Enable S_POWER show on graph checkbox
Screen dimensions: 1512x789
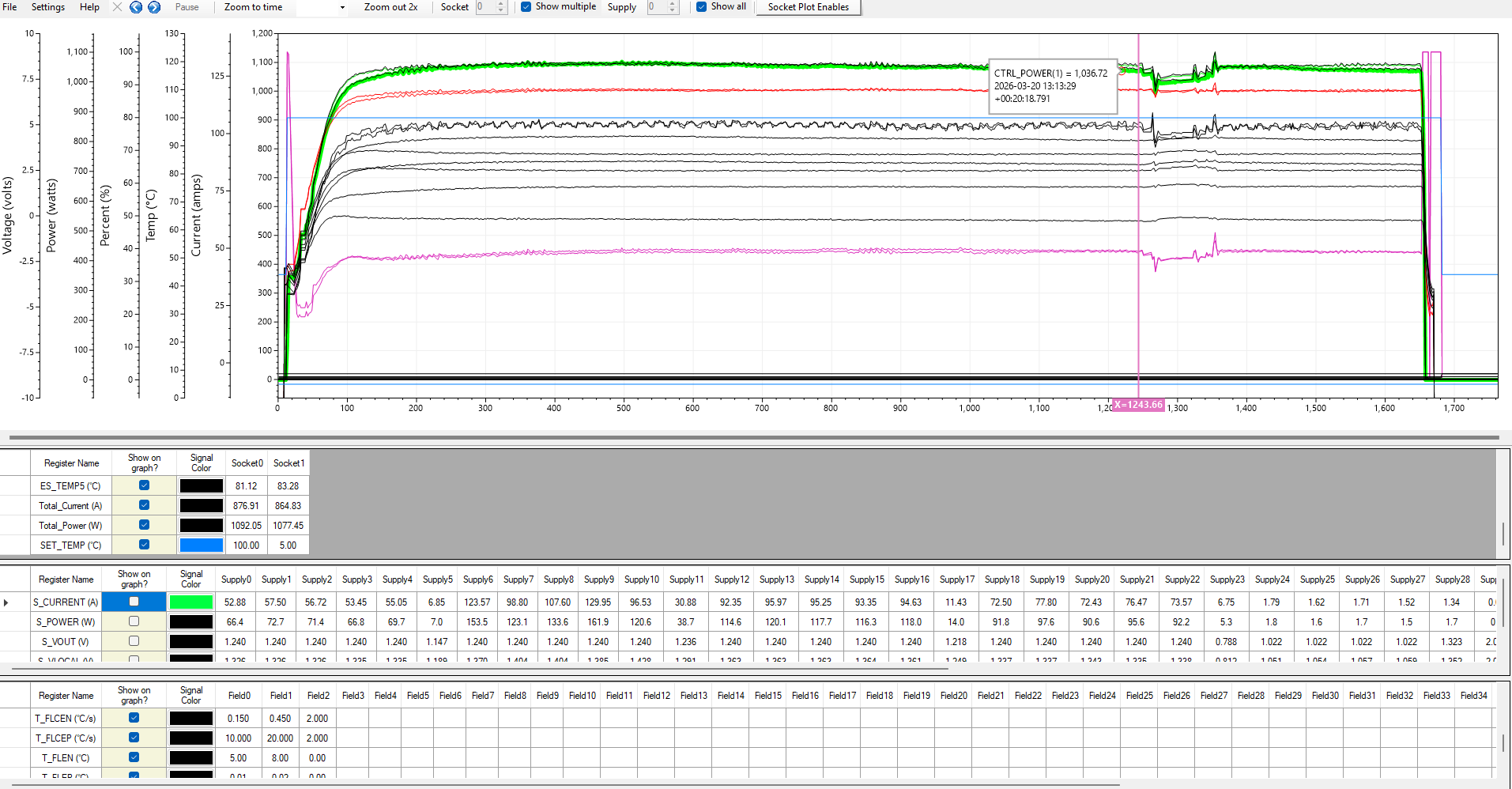(134, 621)
